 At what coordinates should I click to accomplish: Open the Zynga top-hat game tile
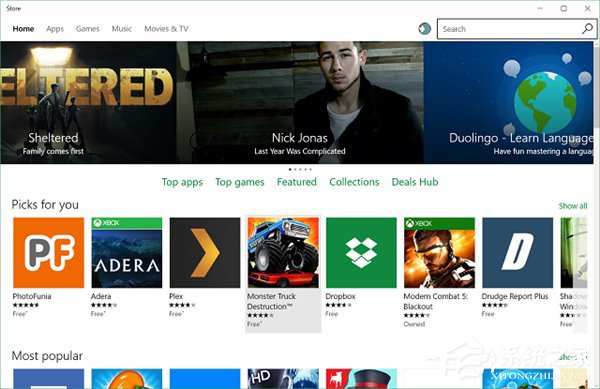point(361,379)
